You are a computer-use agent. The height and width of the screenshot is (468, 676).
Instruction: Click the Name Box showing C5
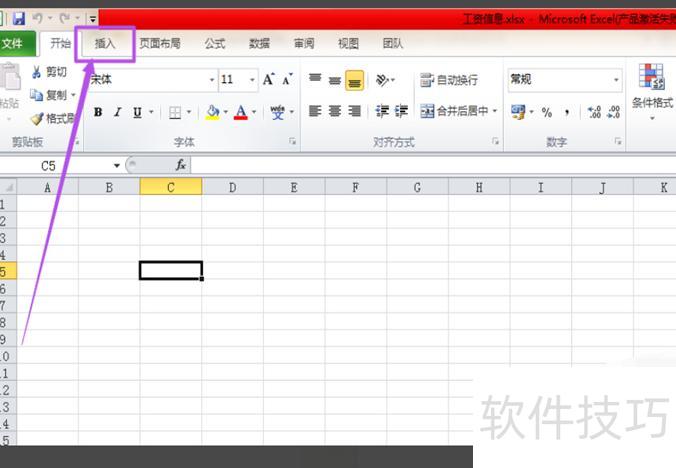pyautogui.click(x=48, y=166)
